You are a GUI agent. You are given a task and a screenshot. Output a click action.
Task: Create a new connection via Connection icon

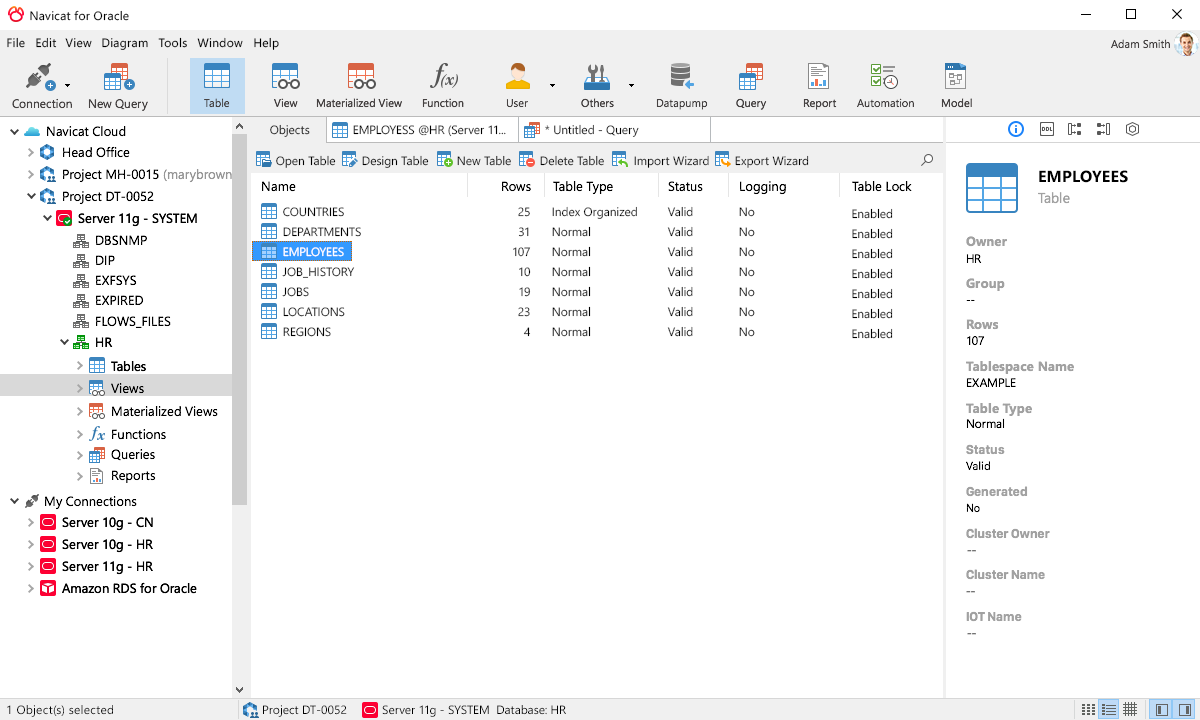36,85
